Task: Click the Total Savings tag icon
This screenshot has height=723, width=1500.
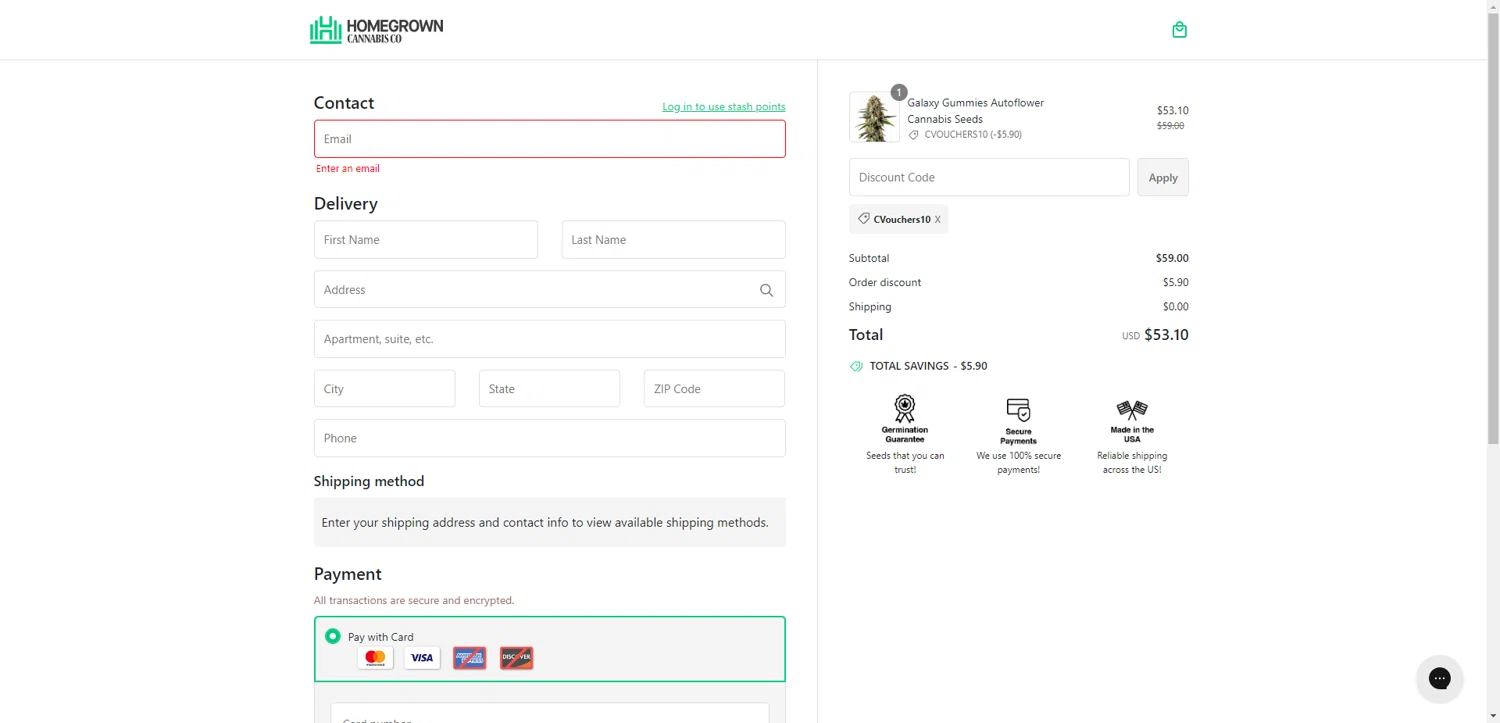Action: (856, 366)
